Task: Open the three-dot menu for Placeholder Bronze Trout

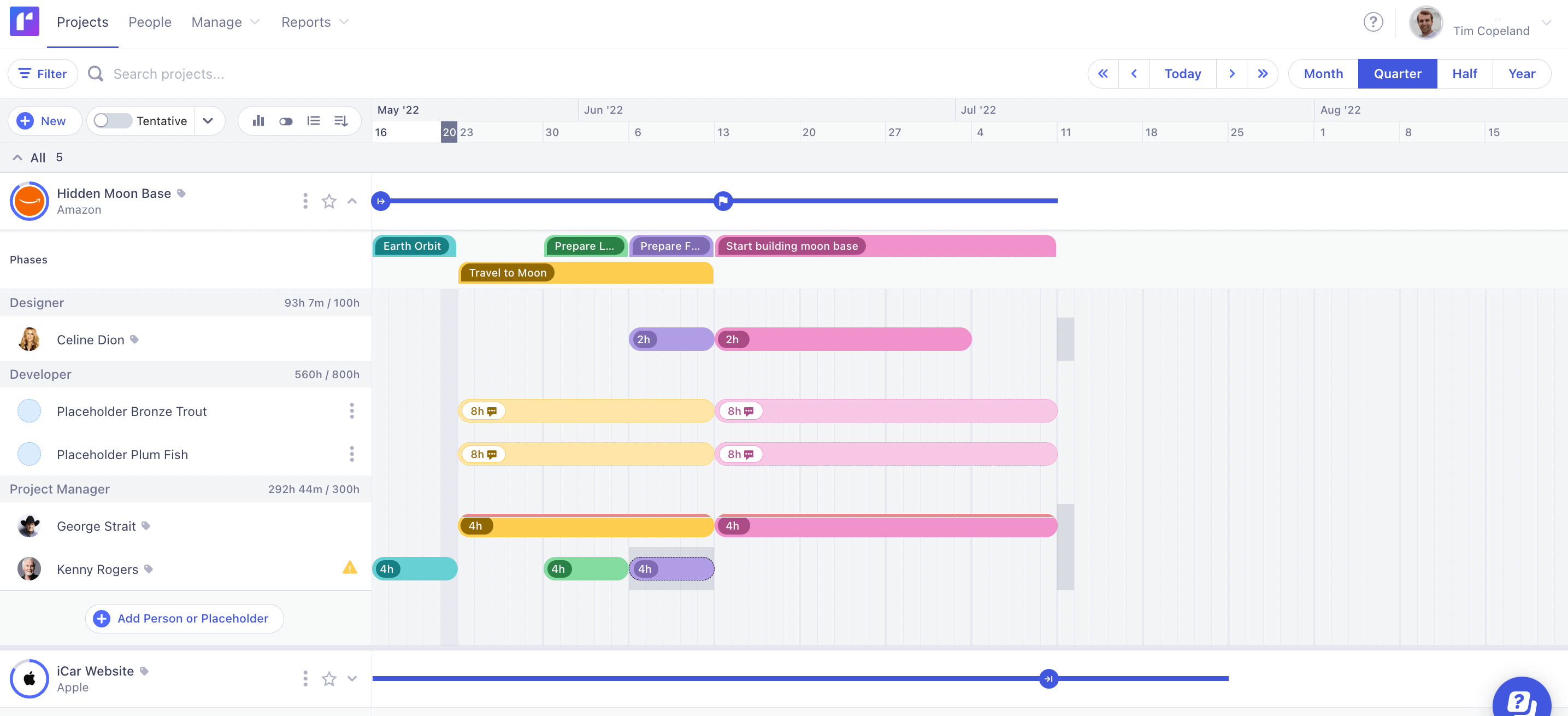Action: [352, 411]
